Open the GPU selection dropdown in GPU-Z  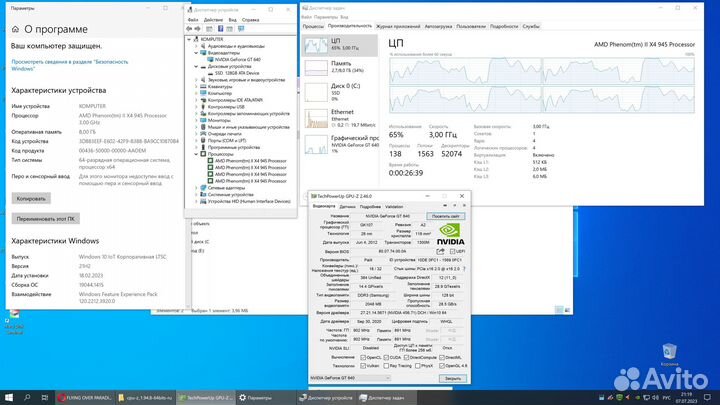[350, 378]
